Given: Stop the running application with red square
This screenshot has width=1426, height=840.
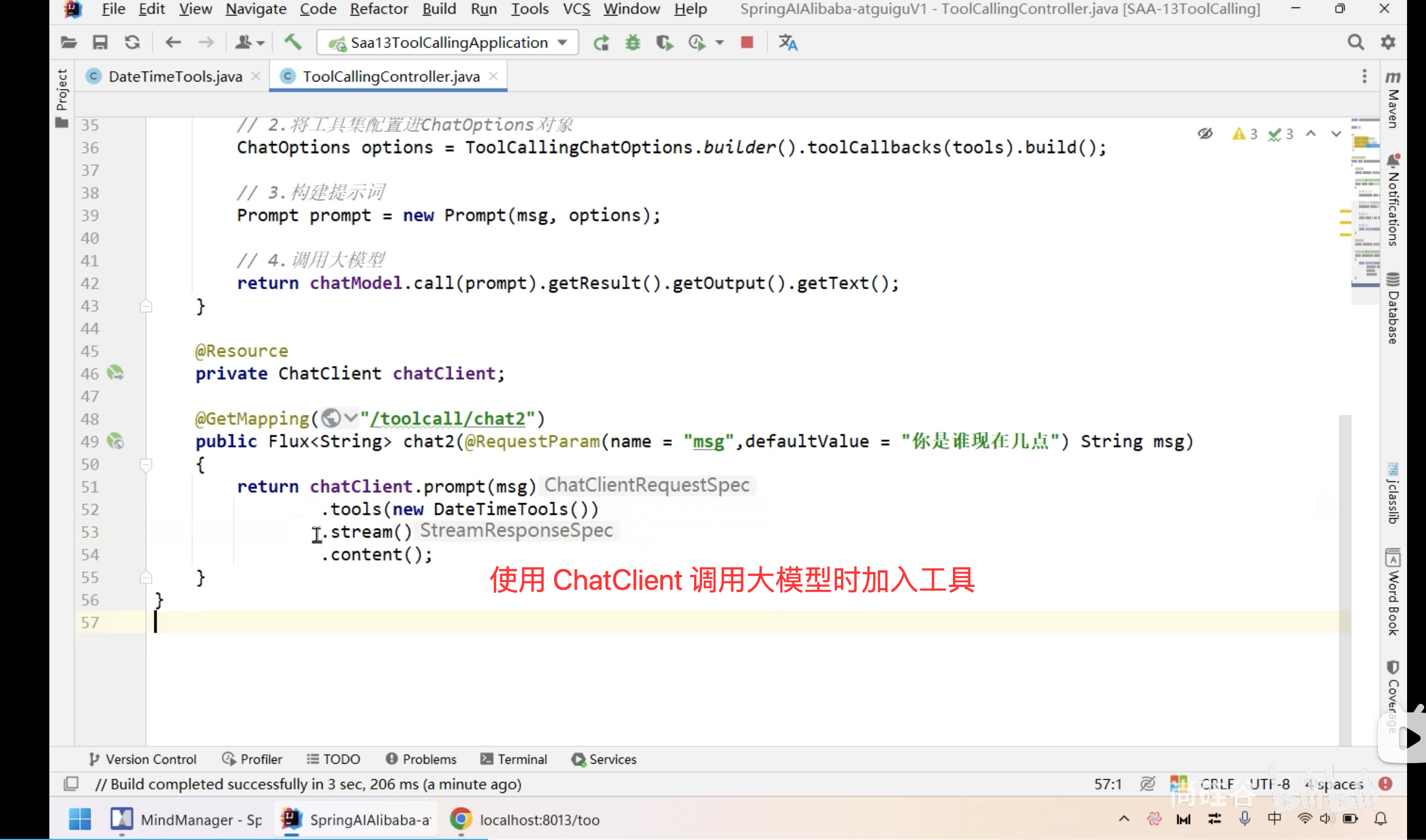Looking at the screenshot, I should point(747,42).
